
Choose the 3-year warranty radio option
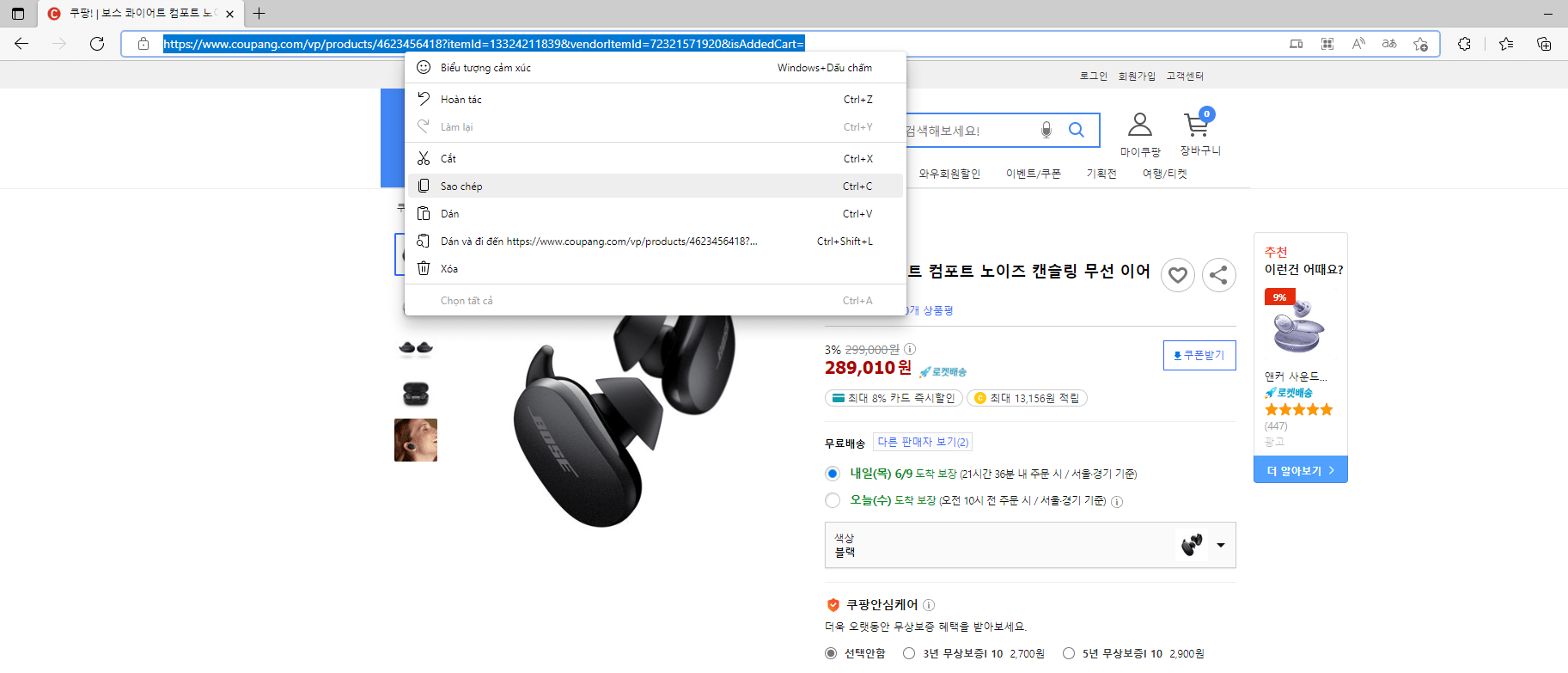[x=909, y=653]
